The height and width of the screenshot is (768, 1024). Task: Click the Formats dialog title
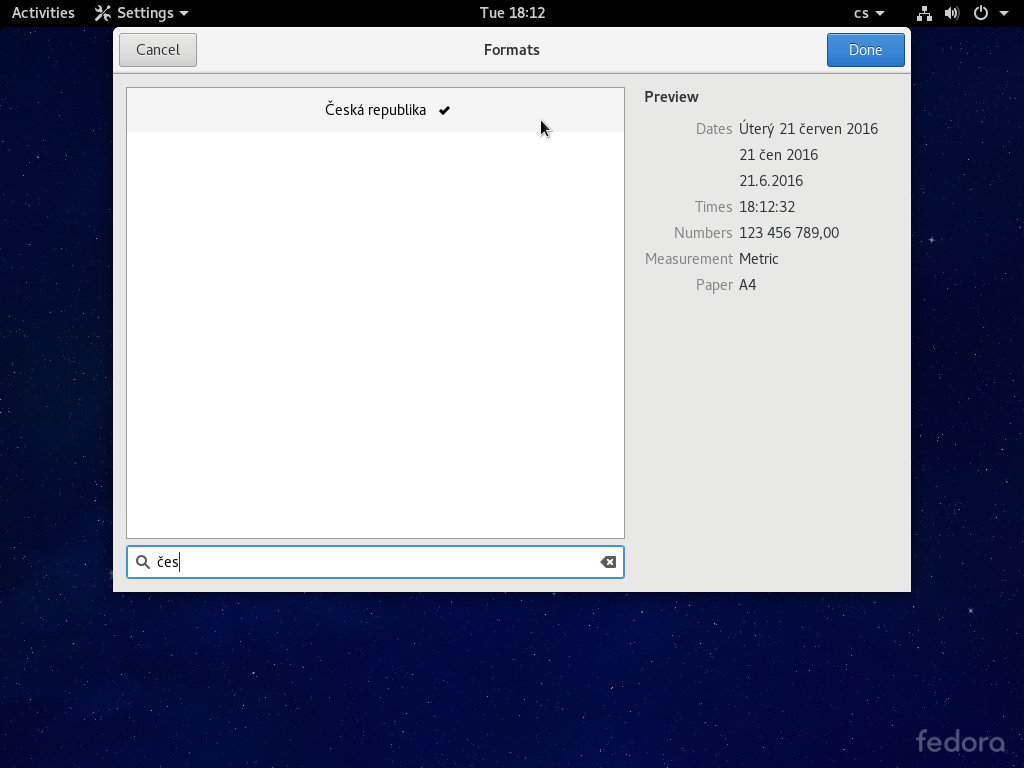[511, 50]
